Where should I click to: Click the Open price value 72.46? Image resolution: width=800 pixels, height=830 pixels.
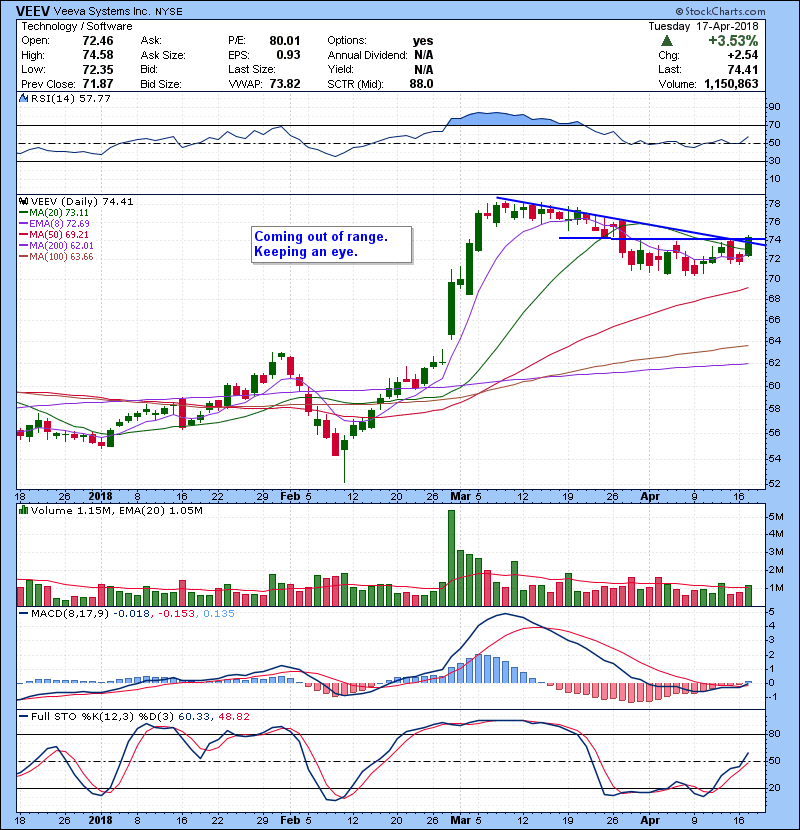point(98,41)
